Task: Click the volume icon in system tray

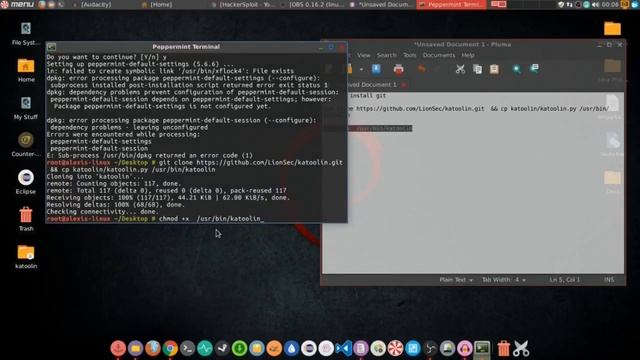Action: point(596,4)
